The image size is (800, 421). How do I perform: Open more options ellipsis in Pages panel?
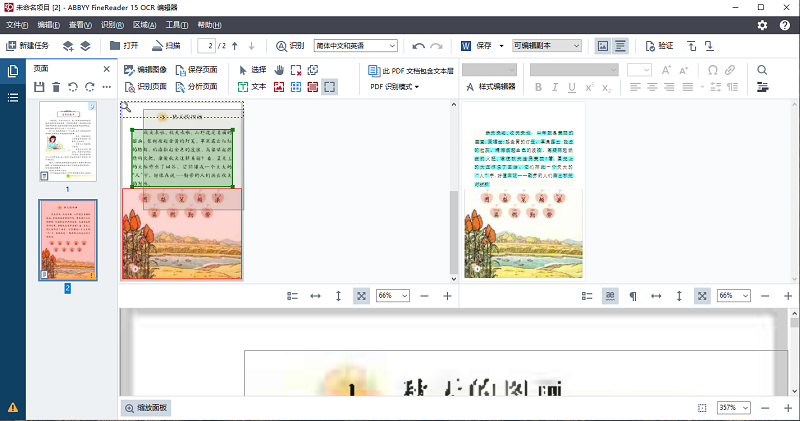pos(106,87)
